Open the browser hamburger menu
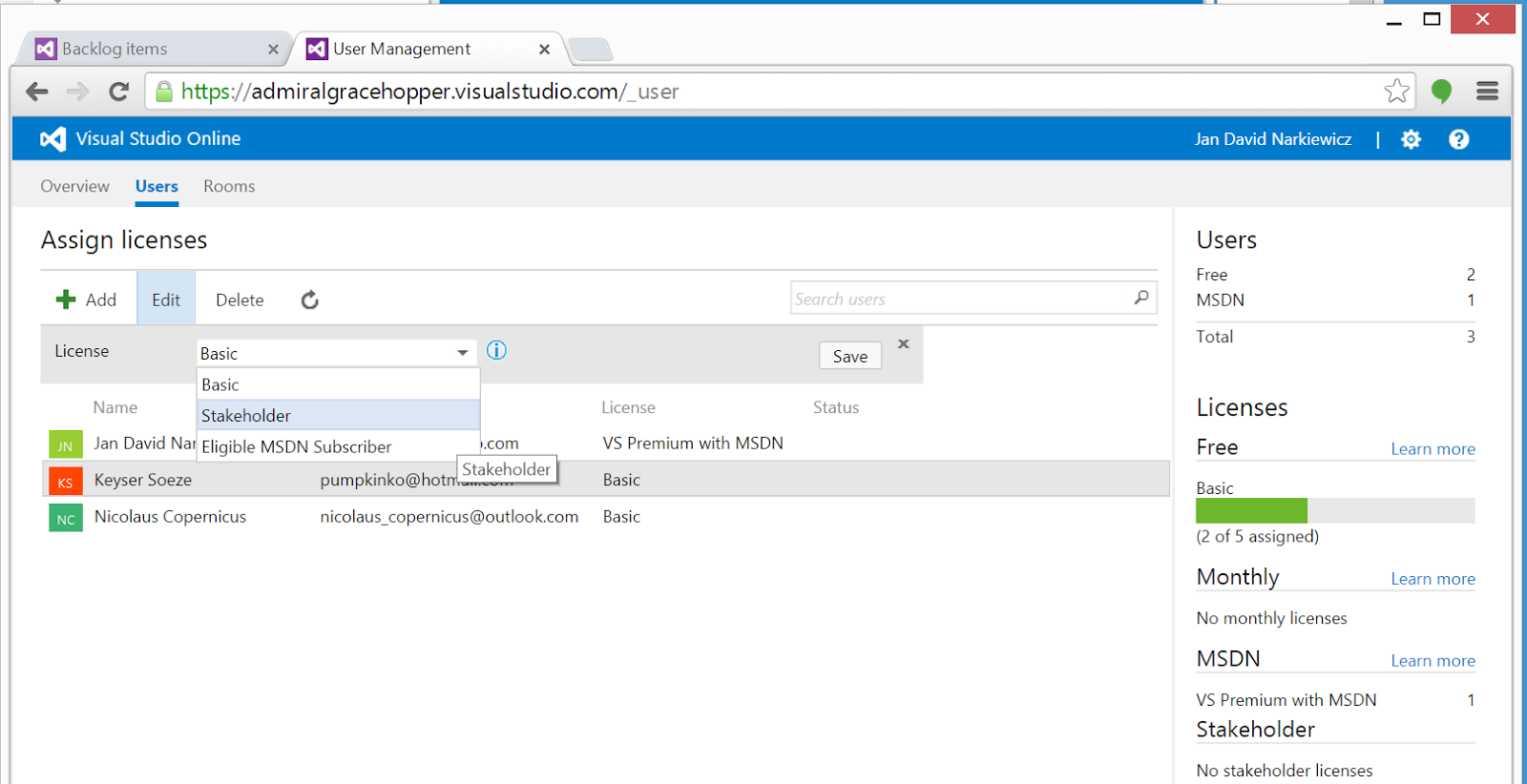 (x=1487, y=91)
